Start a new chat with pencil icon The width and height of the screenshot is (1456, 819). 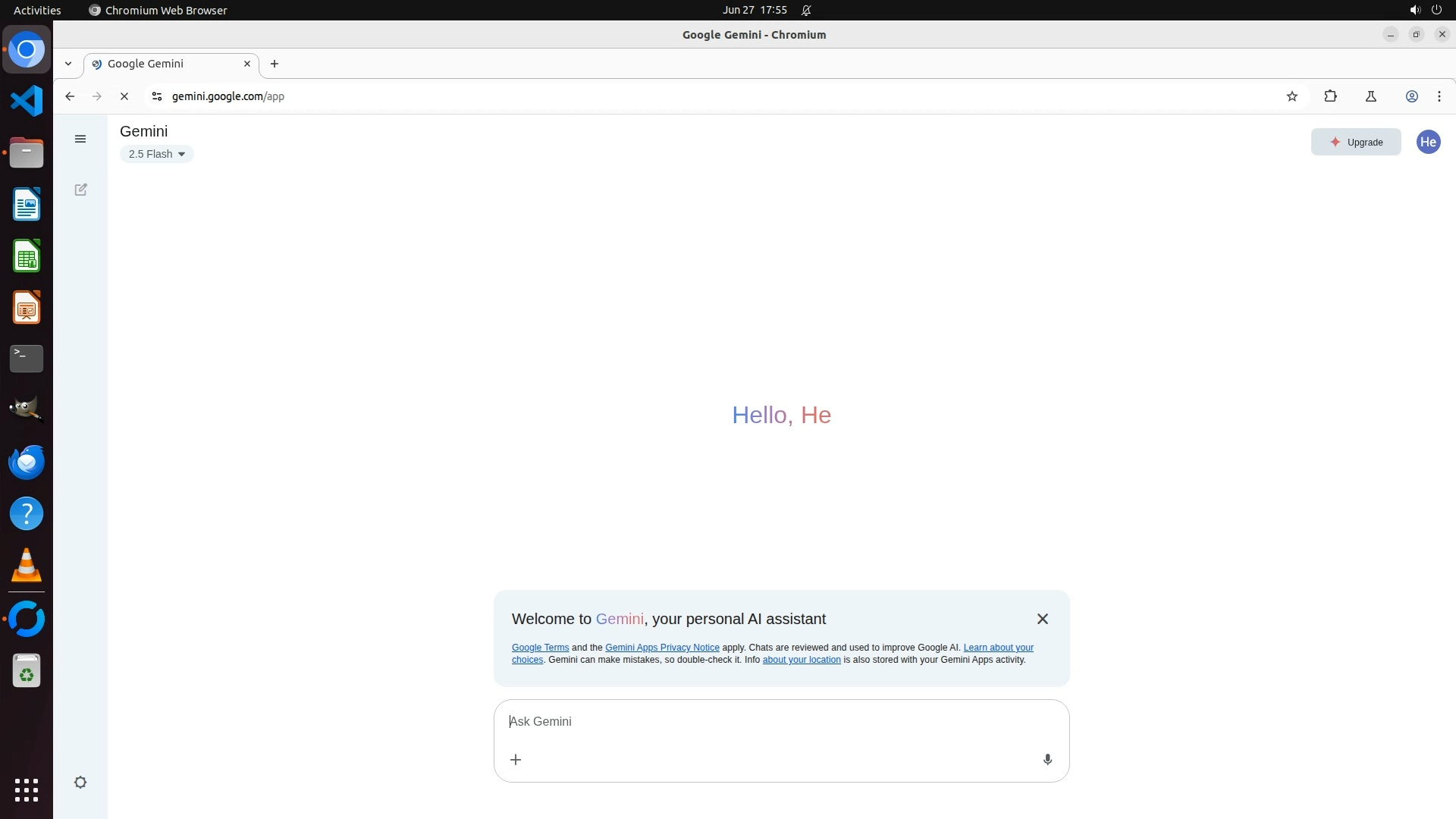[80, 190]
